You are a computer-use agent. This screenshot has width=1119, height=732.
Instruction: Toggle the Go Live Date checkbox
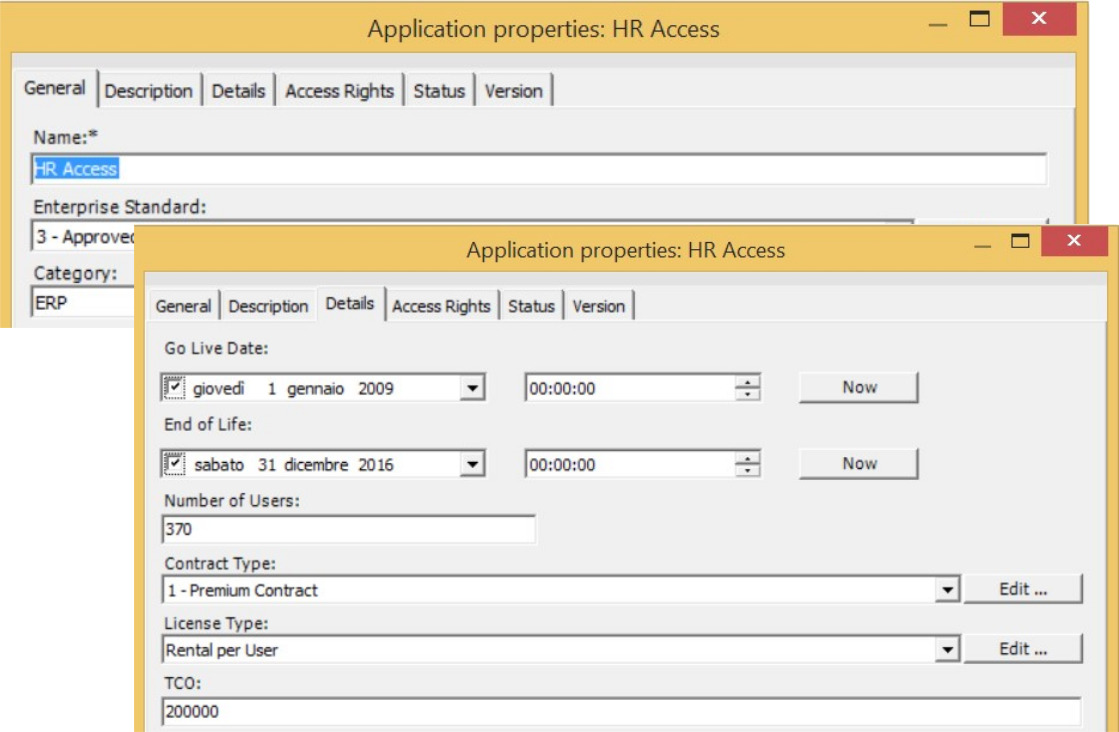point(175,388)
